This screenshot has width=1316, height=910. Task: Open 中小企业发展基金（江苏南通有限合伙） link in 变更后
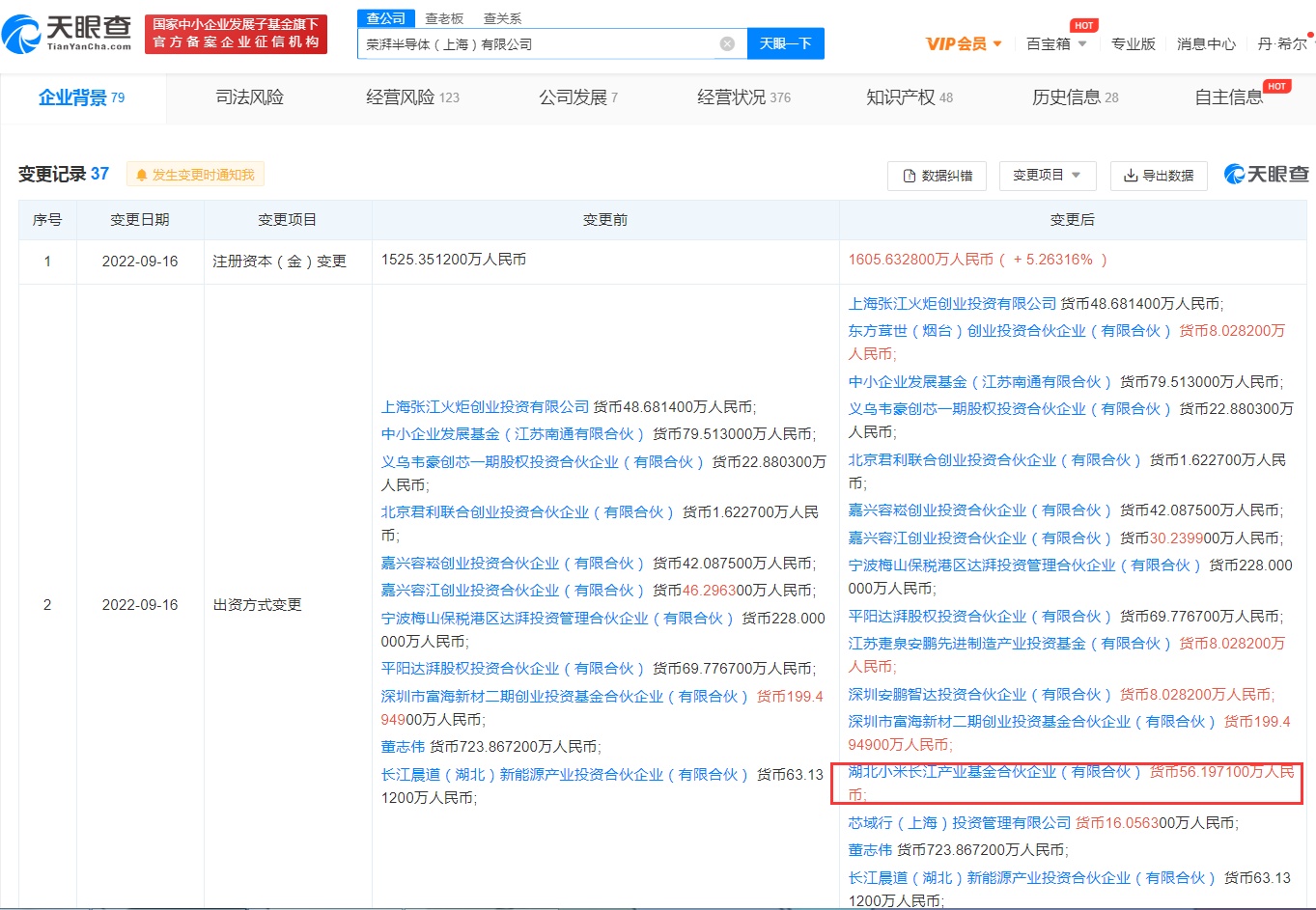[x=980, y=381]
